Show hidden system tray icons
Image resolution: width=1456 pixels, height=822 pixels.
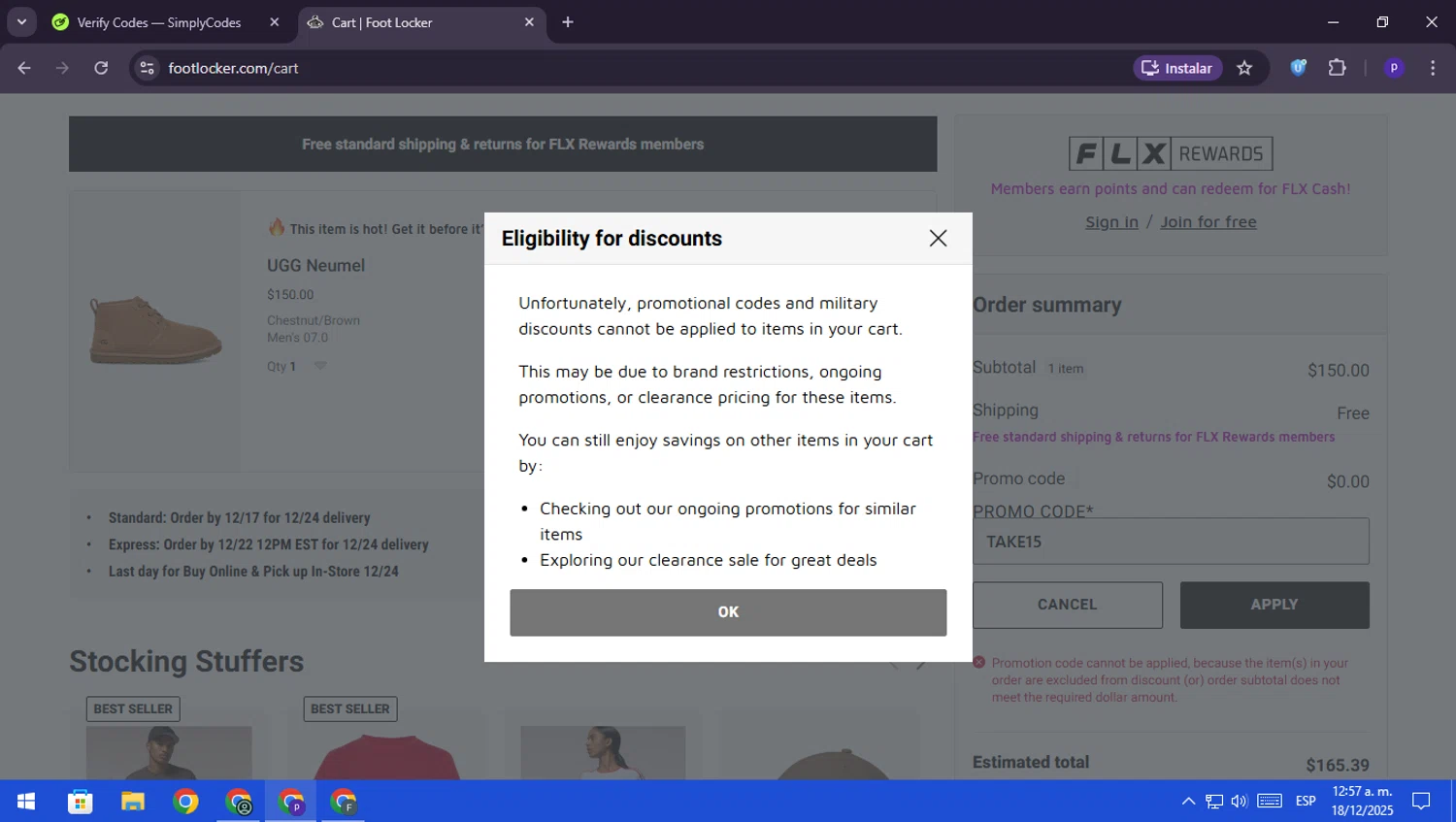click(x=1188, y=802)
